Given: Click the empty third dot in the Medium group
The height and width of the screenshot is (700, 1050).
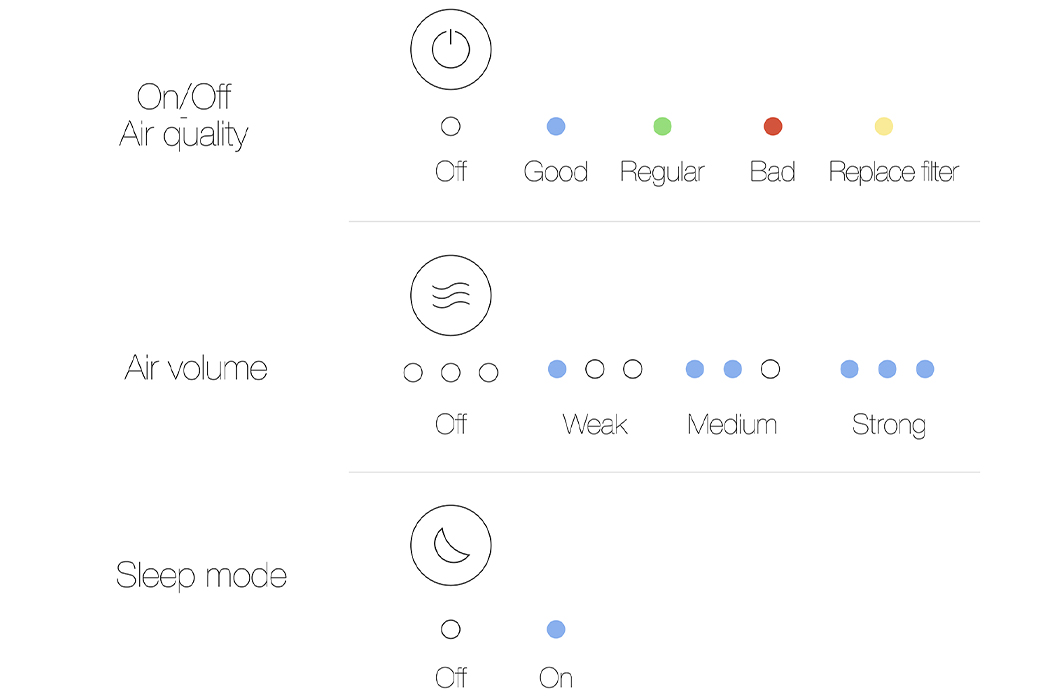Looking at the screenshot, I should (770, 369).
